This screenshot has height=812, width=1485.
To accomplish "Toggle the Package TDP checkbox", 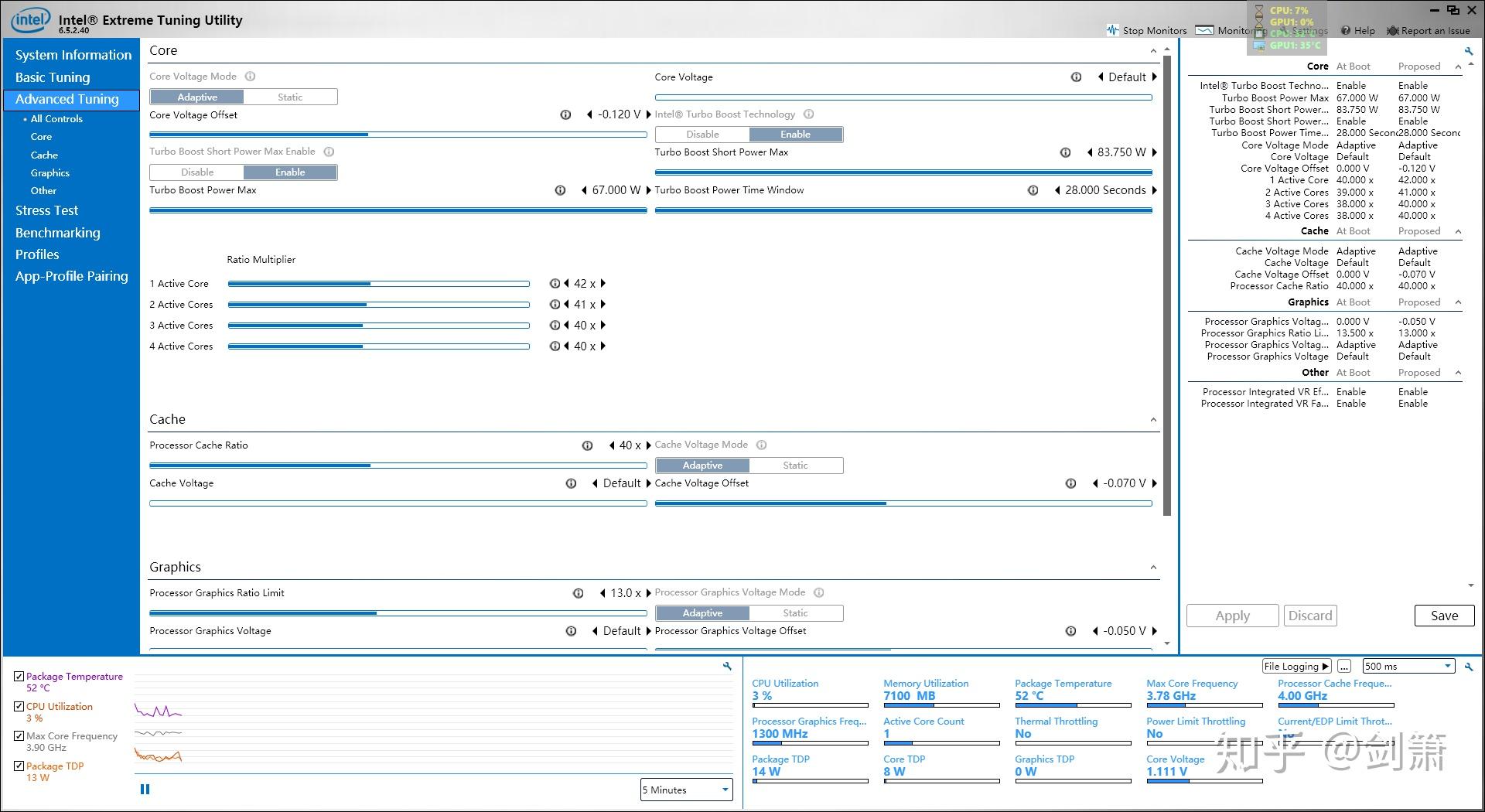I will 19,766.
